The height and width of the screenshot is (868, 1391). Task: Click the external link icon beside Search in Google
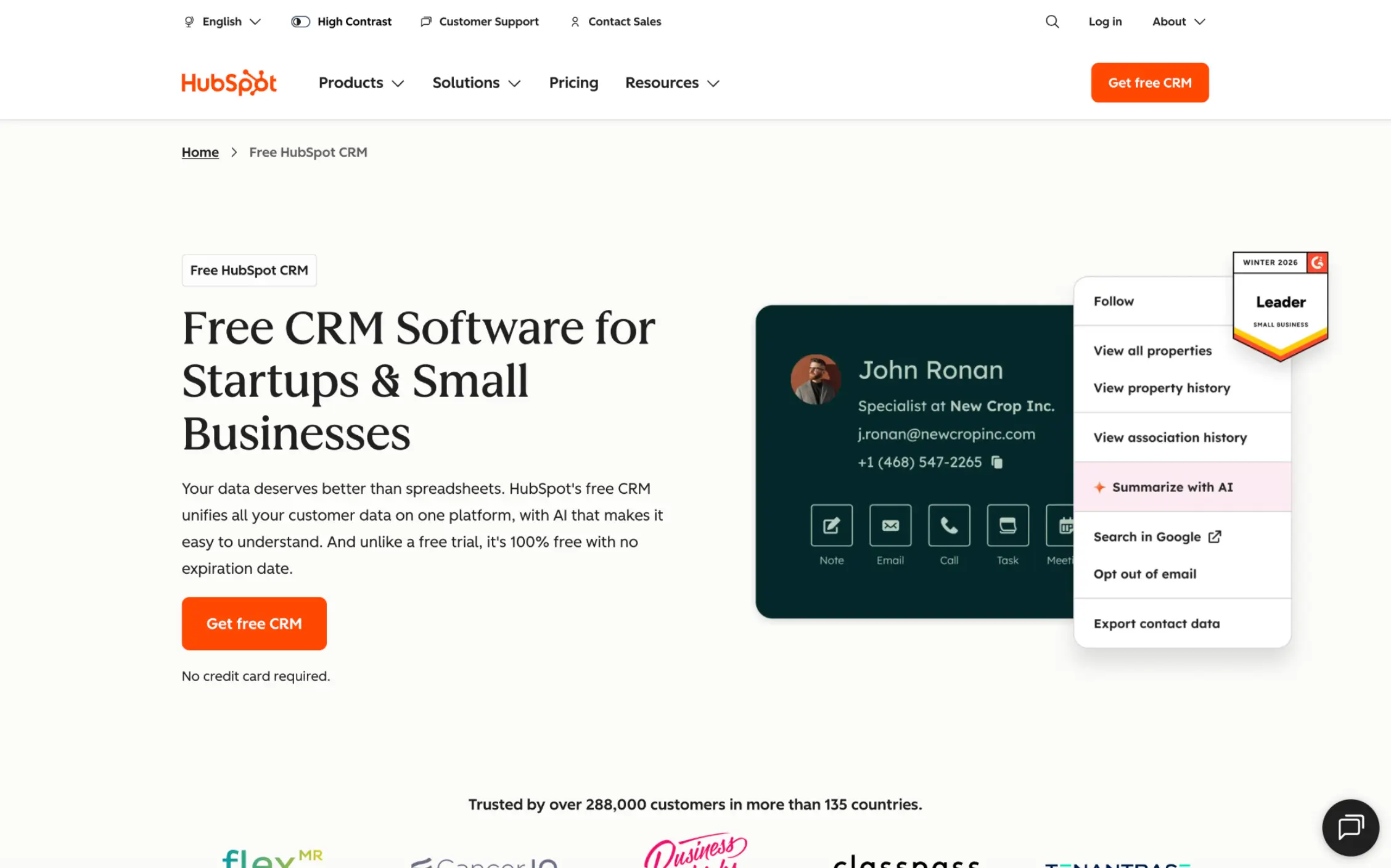coord(1215,536)
